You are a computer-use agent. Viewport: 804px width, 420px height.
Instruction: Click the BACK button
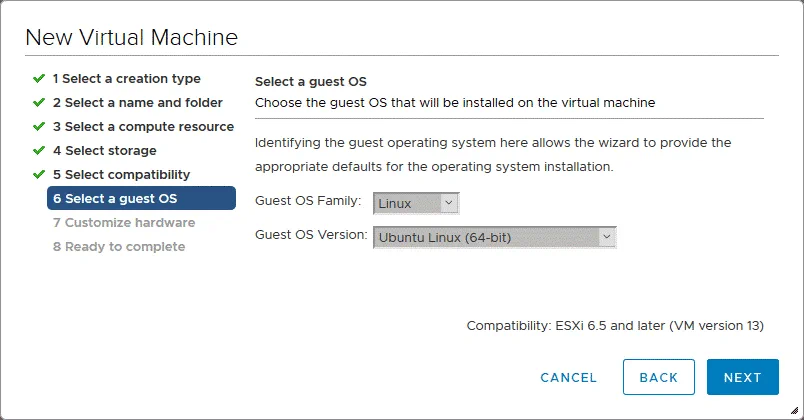(658, 377)
